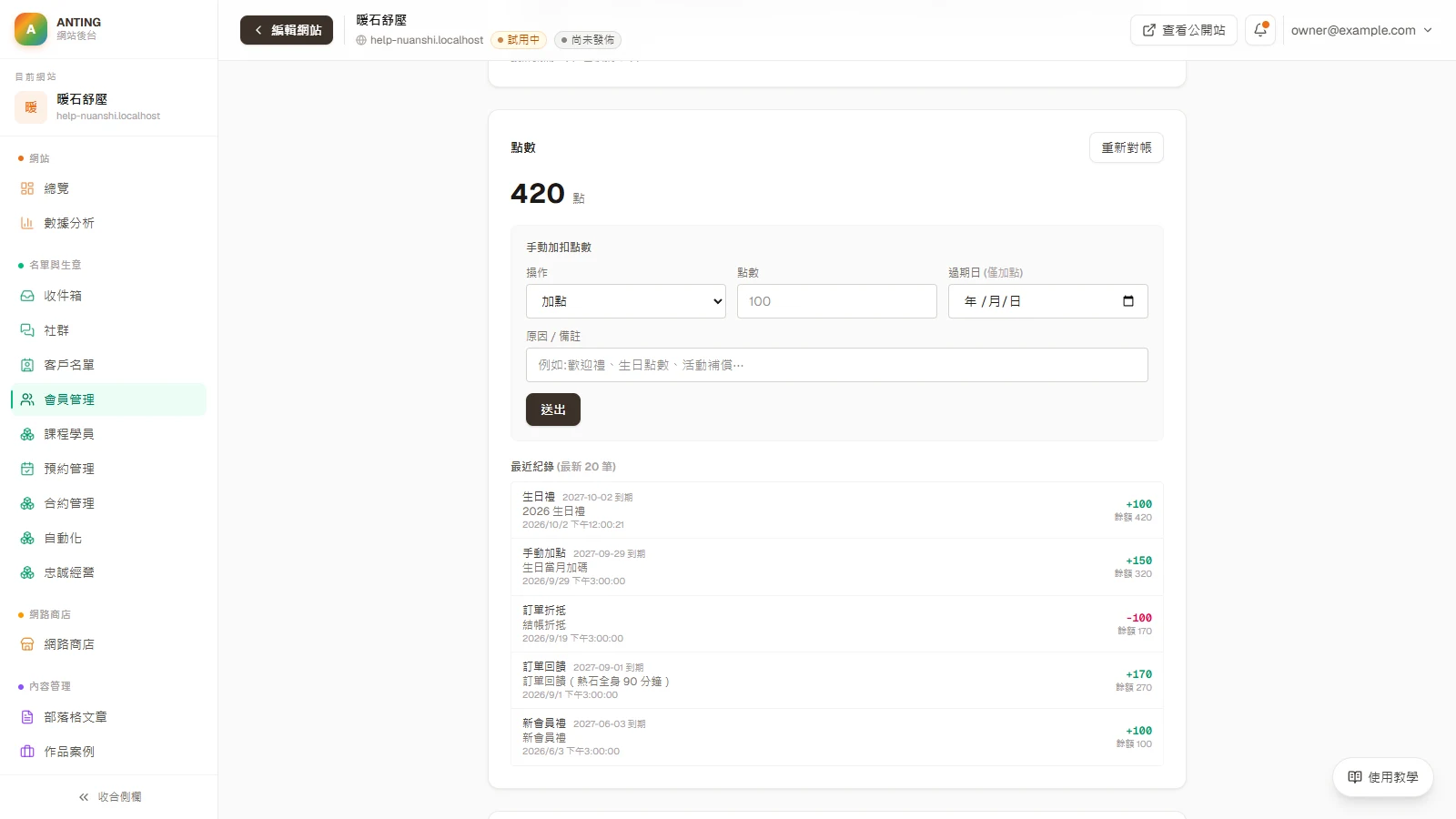Click 重新對帳 button

[x=1127, y=147]
